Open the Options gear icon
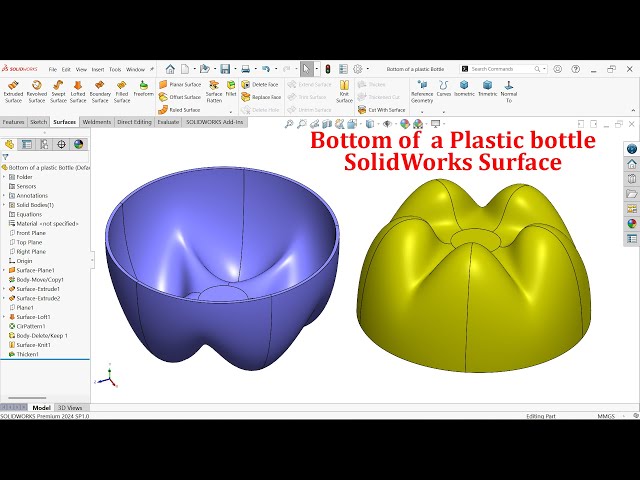The height and width of the screenshot is (480, 640). click(x=358, y=69)
